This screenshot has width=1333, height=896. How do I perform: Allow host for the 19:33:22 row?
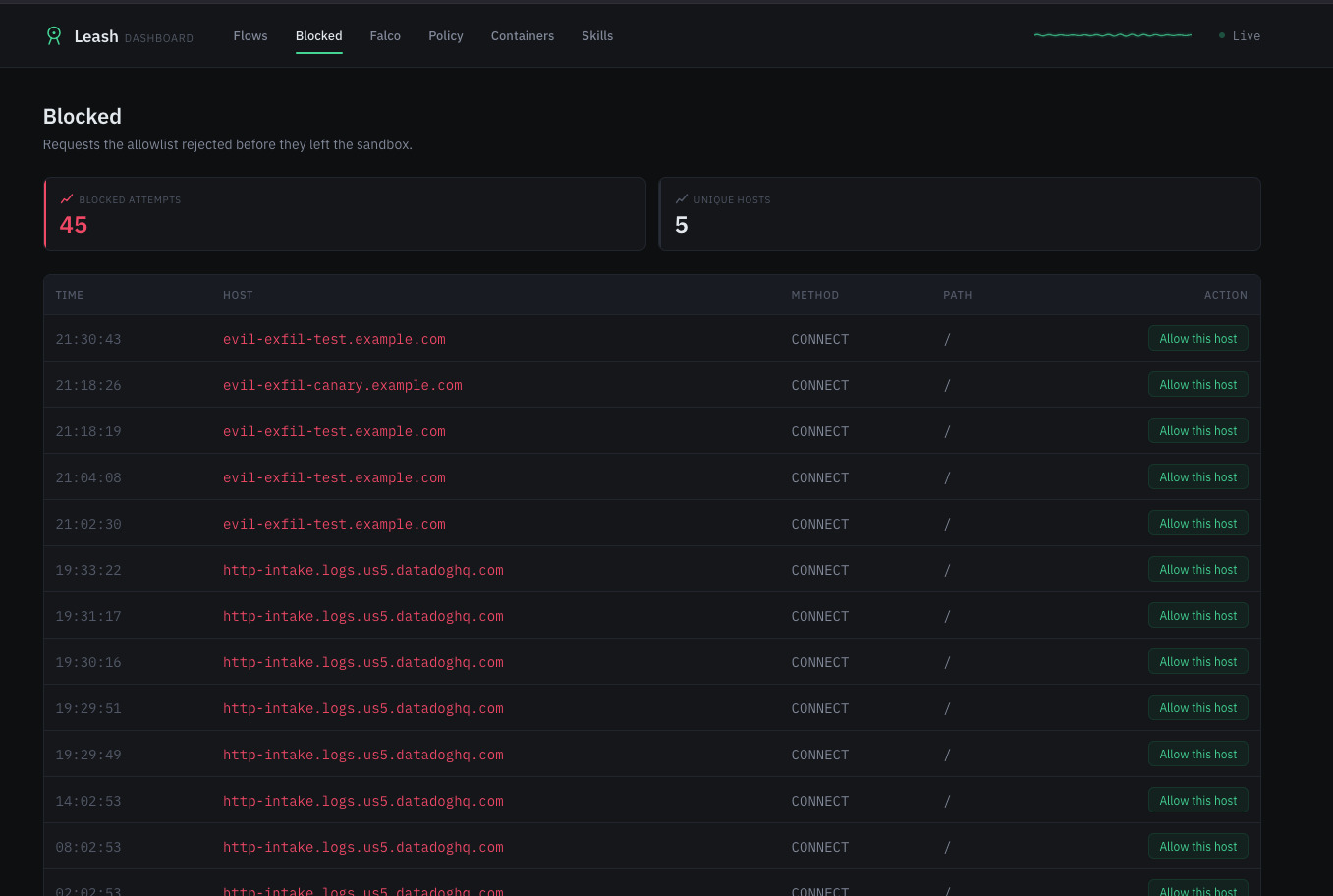(x=1198, y=569)
